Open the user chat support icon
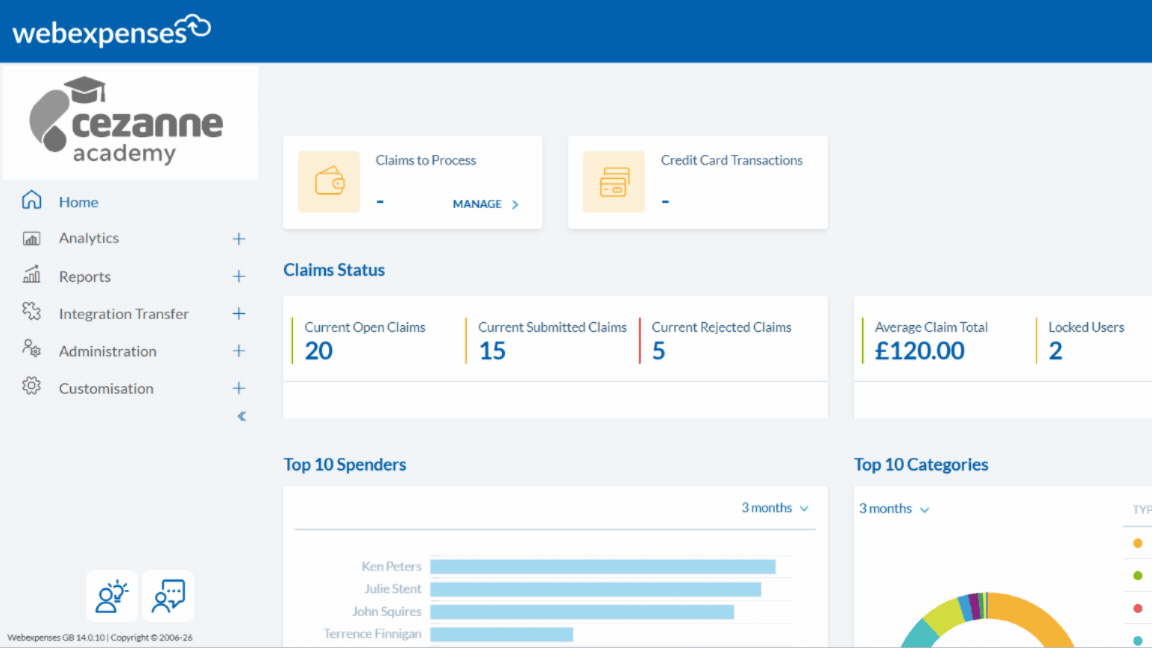The image size is (1152, 648). [x=168, y=596]
